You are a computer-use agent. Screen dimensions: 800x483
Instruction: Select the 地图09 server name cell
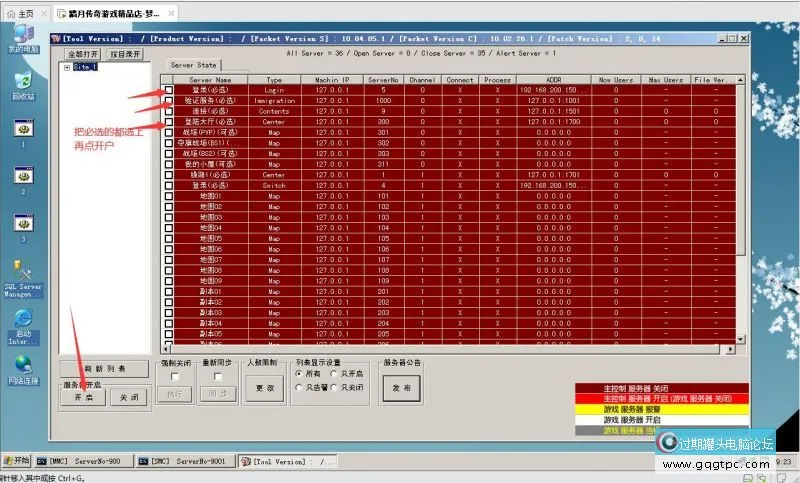[x=210, y=281]
